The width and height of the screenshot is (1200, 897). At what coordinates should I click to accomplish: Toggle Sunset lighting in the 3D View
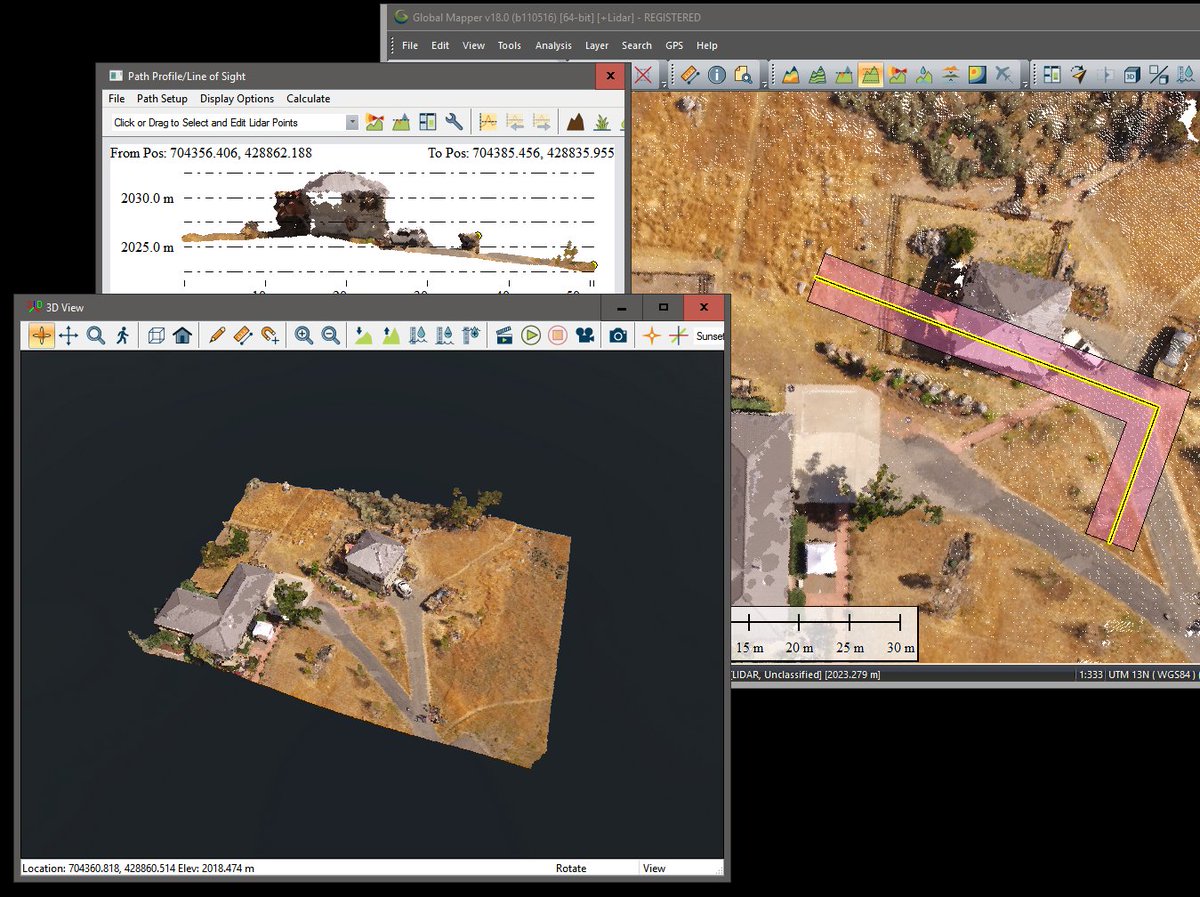[709, 336]
